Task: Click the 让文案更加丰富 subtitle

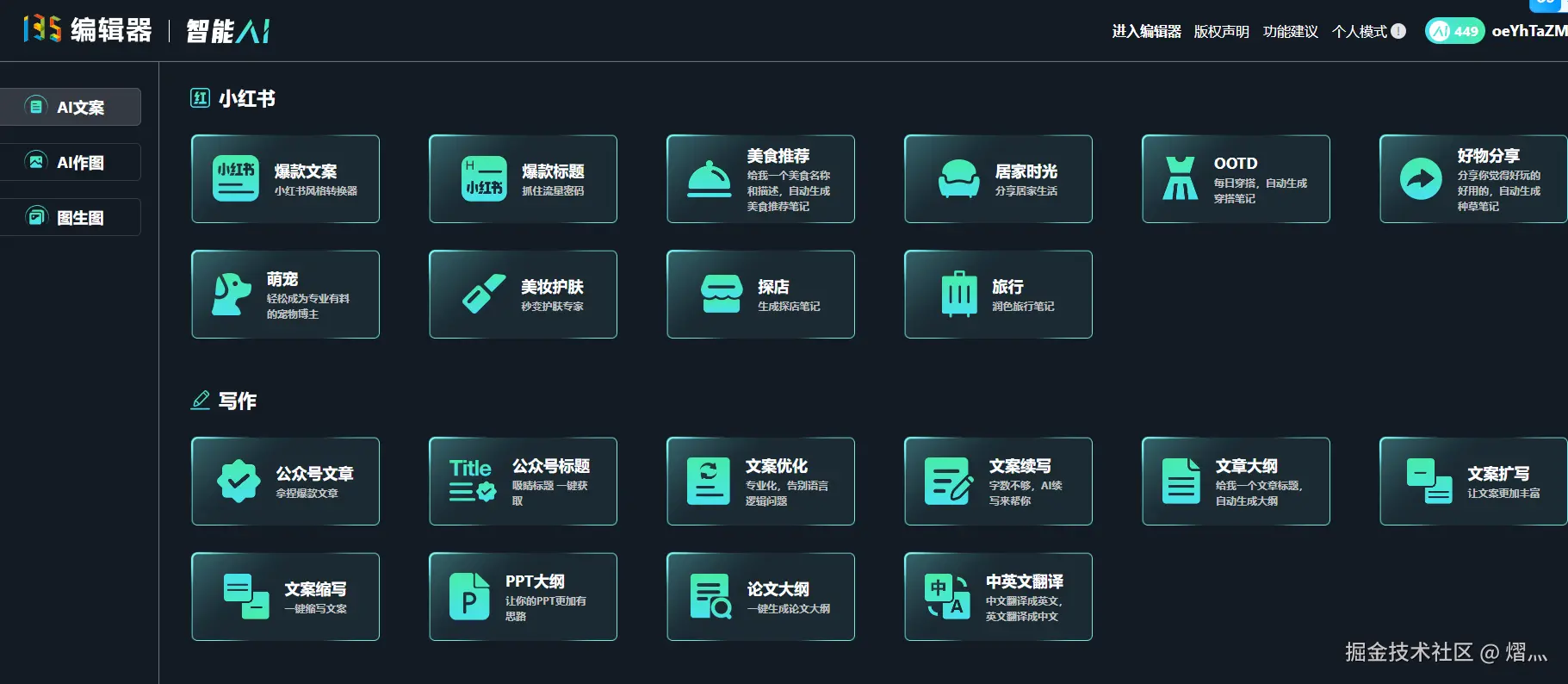Action: point(1503,494)
